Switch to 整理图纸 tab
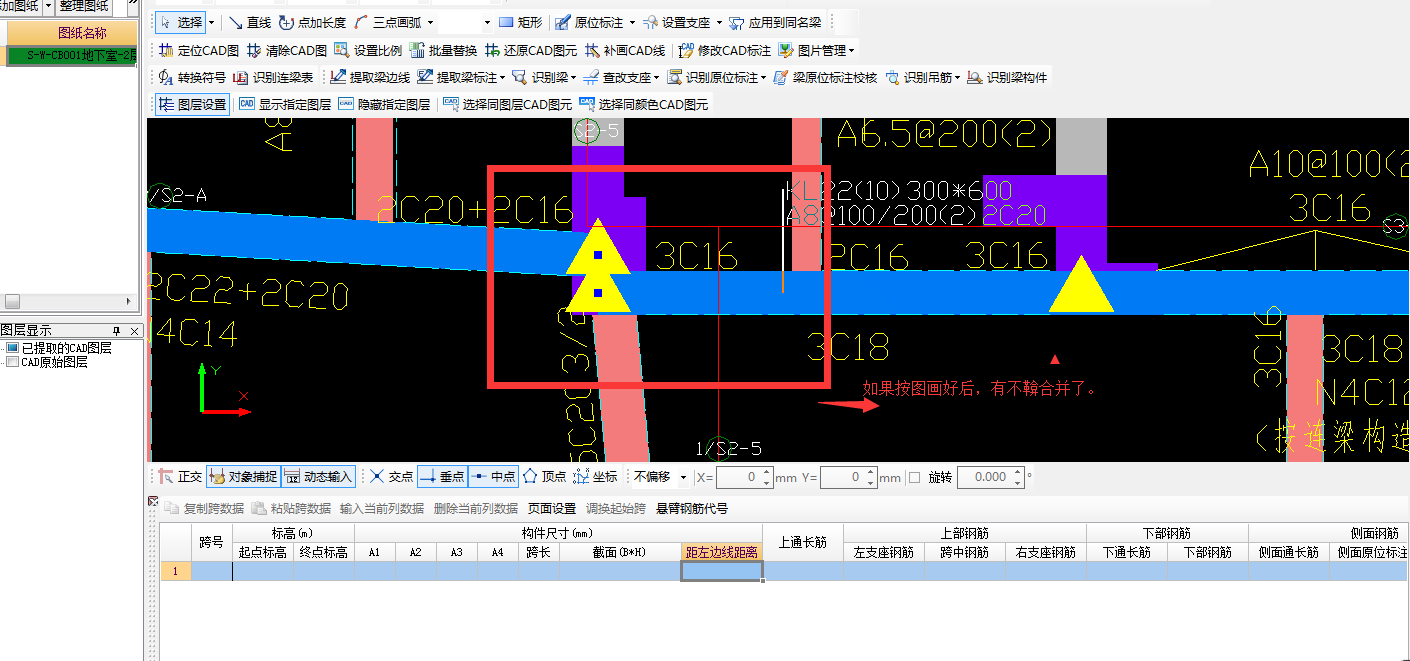This screenshot has width=1410, height=661. tap(84, 6)
